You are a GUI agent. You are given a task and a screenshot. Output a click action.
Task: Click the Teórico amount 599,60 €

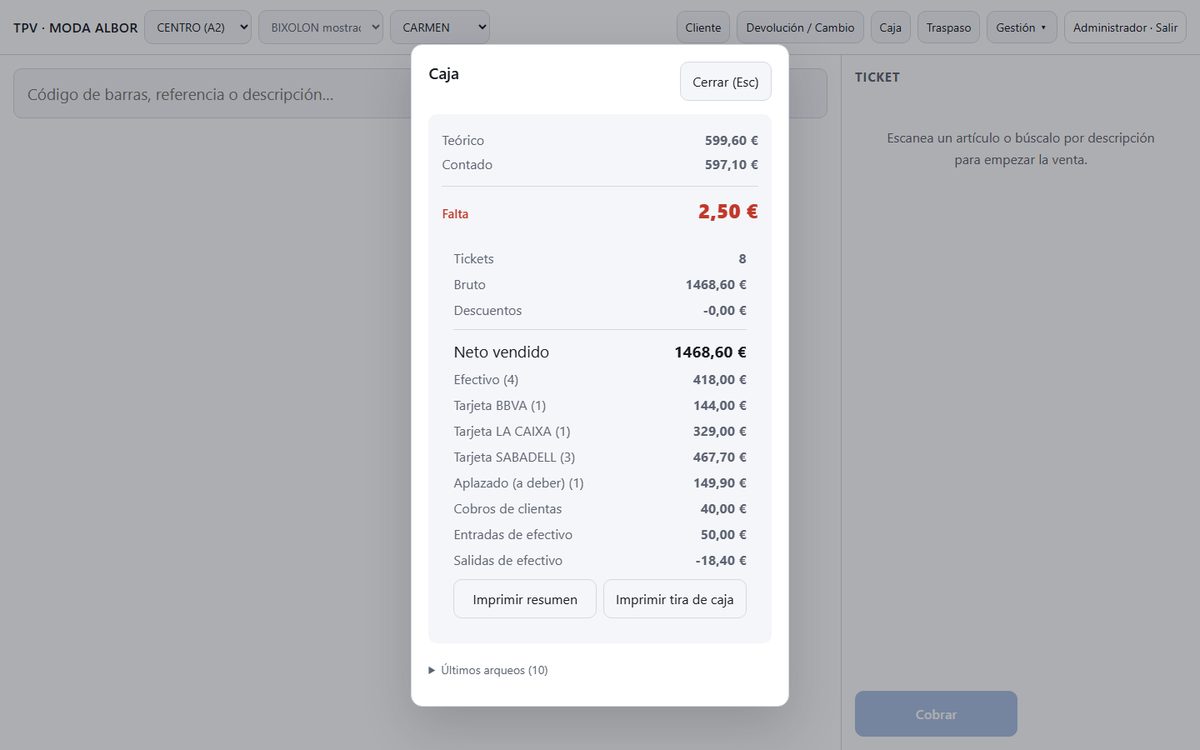[x=731, y=140]
